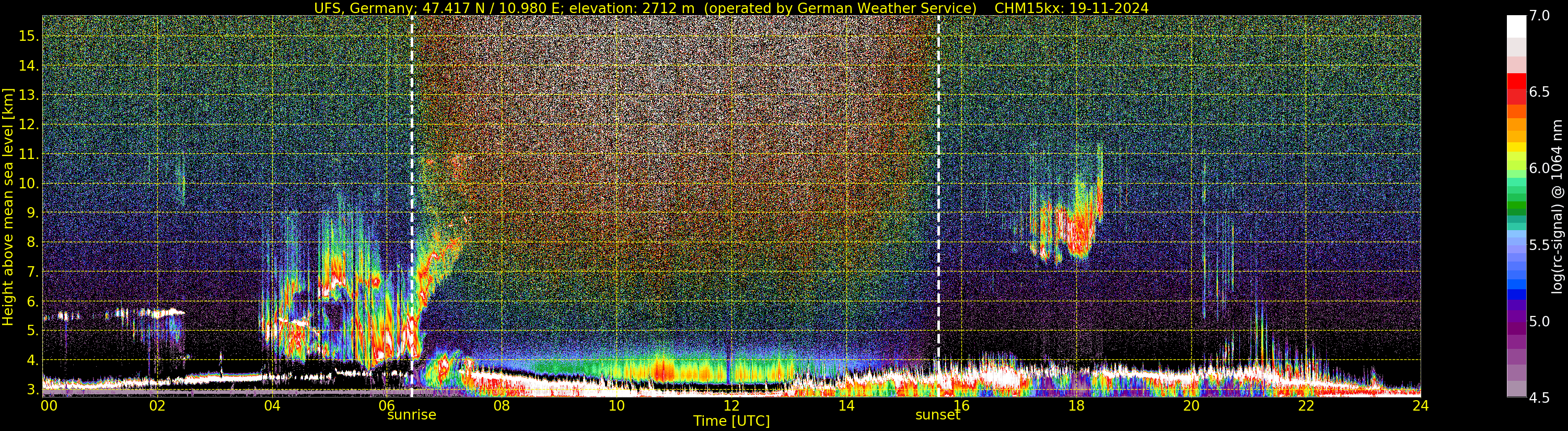Click the time axis tick '02'
The image size is (1568, 431).
click(157, 405)
